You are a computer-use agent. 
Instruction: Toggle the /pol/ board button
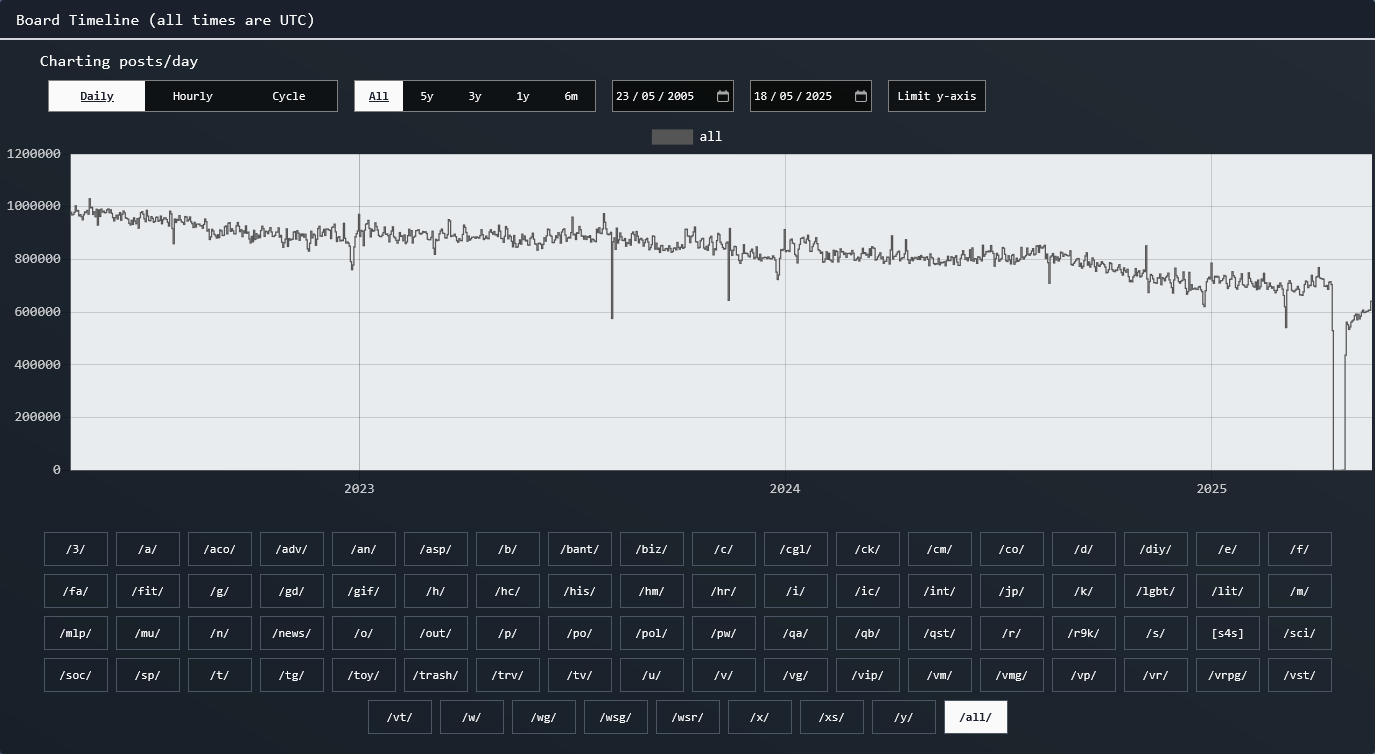click(652, 633)
